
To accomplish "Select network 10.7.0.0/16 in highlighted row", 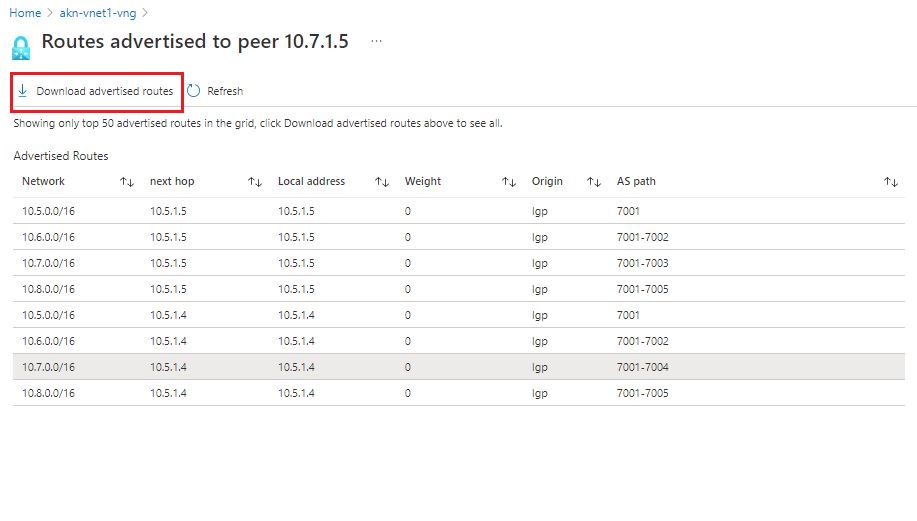I will click(x=49, y=367).
